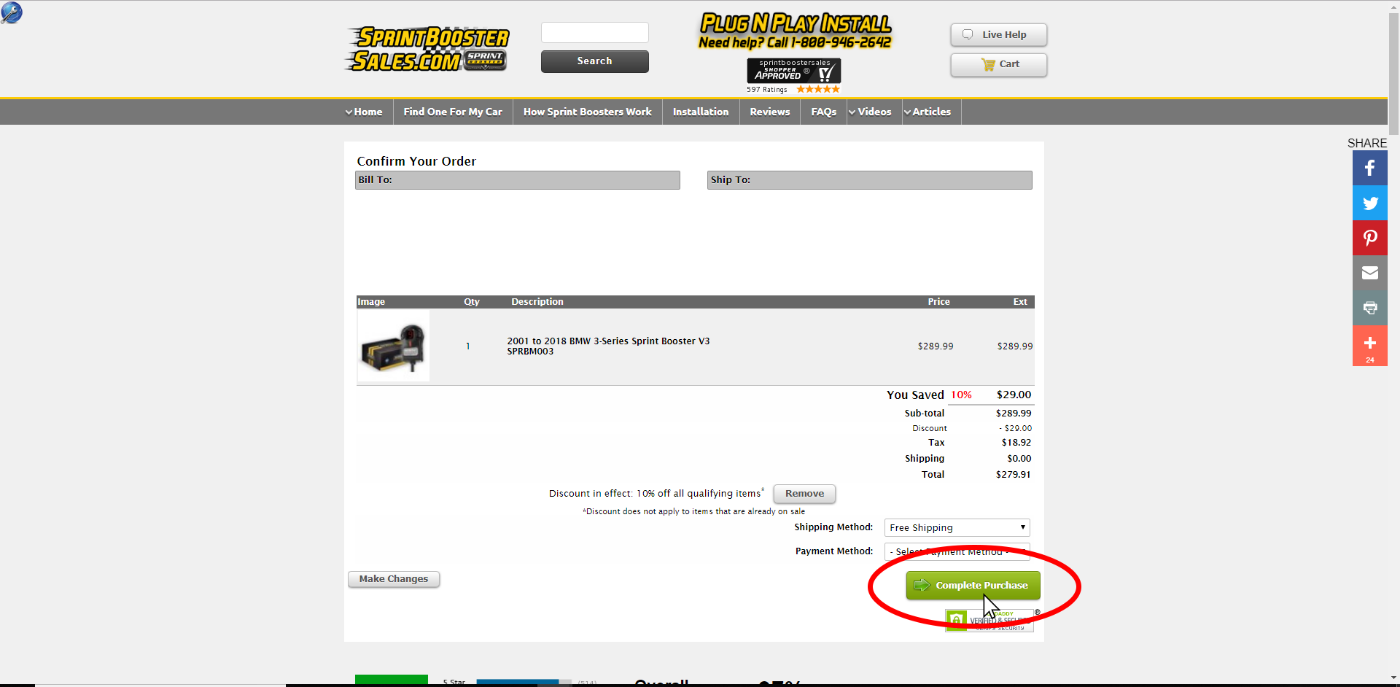Image resolution: width=1400 pixels, height=687 pixels.
Task: Click the Make Changes button
Action: pos(394,579)
